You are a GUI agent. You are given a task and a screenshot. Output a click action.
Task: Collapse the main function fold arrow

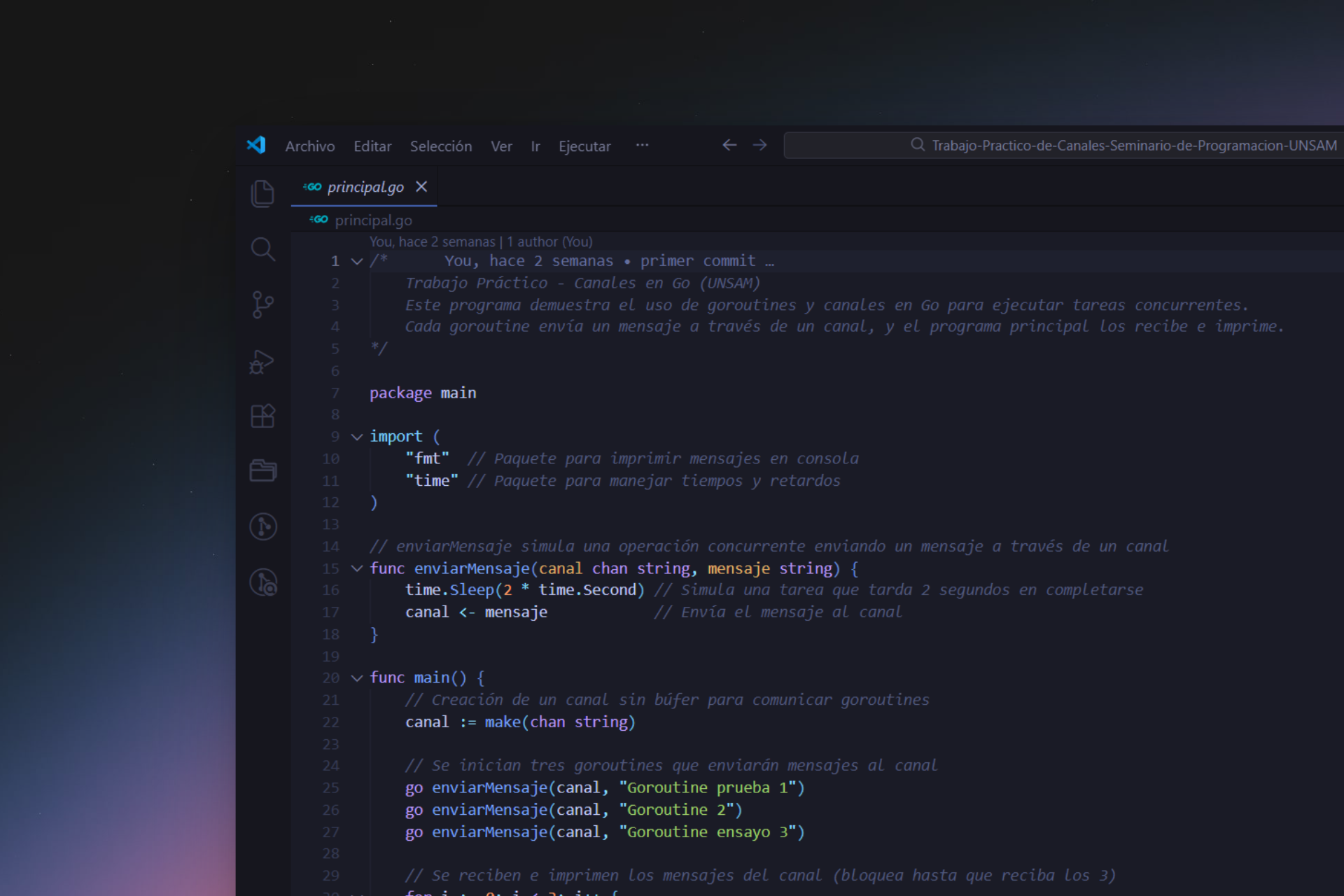coord(357,678)
